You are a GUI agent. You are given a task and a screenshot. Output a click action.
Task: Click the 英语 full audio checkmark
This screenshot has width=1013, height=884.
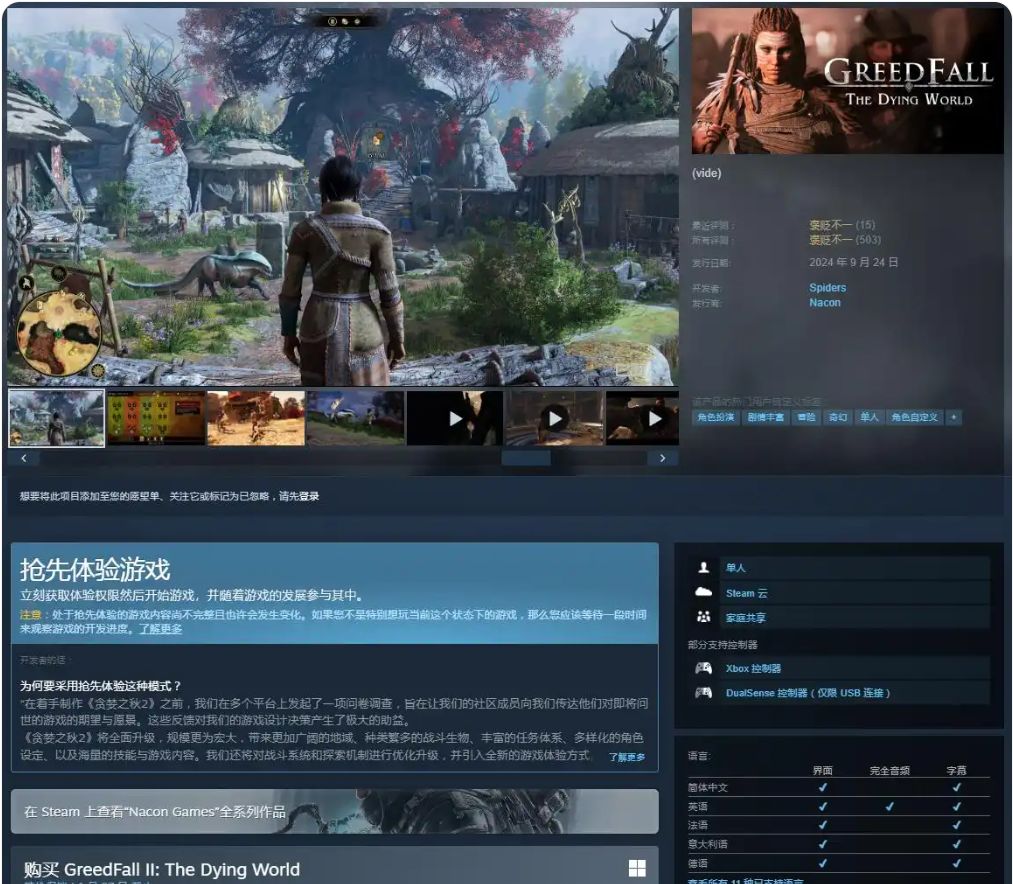pyautogui.click(x=890, y=806)
